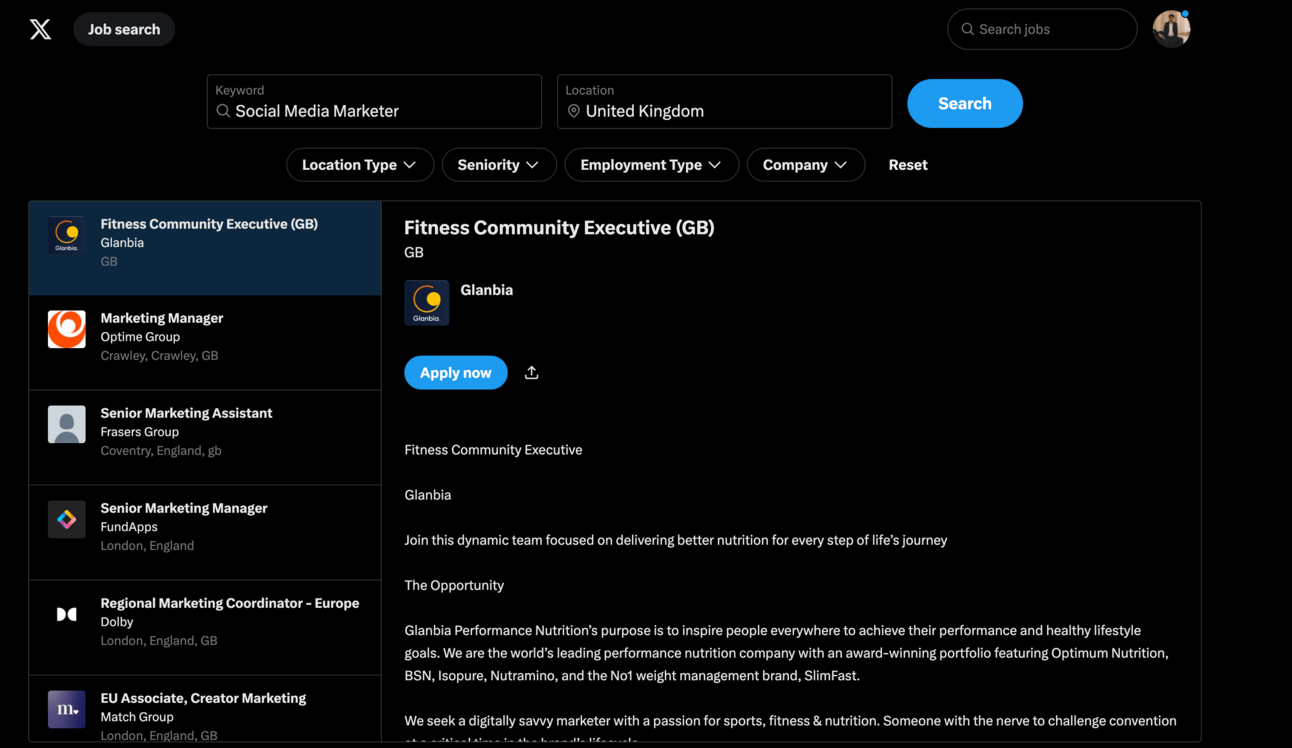This screenshot has height=748, width=1292.
Task: Select the Fitness Community Executive (GB) listing
Action: [x=205, y=248]
